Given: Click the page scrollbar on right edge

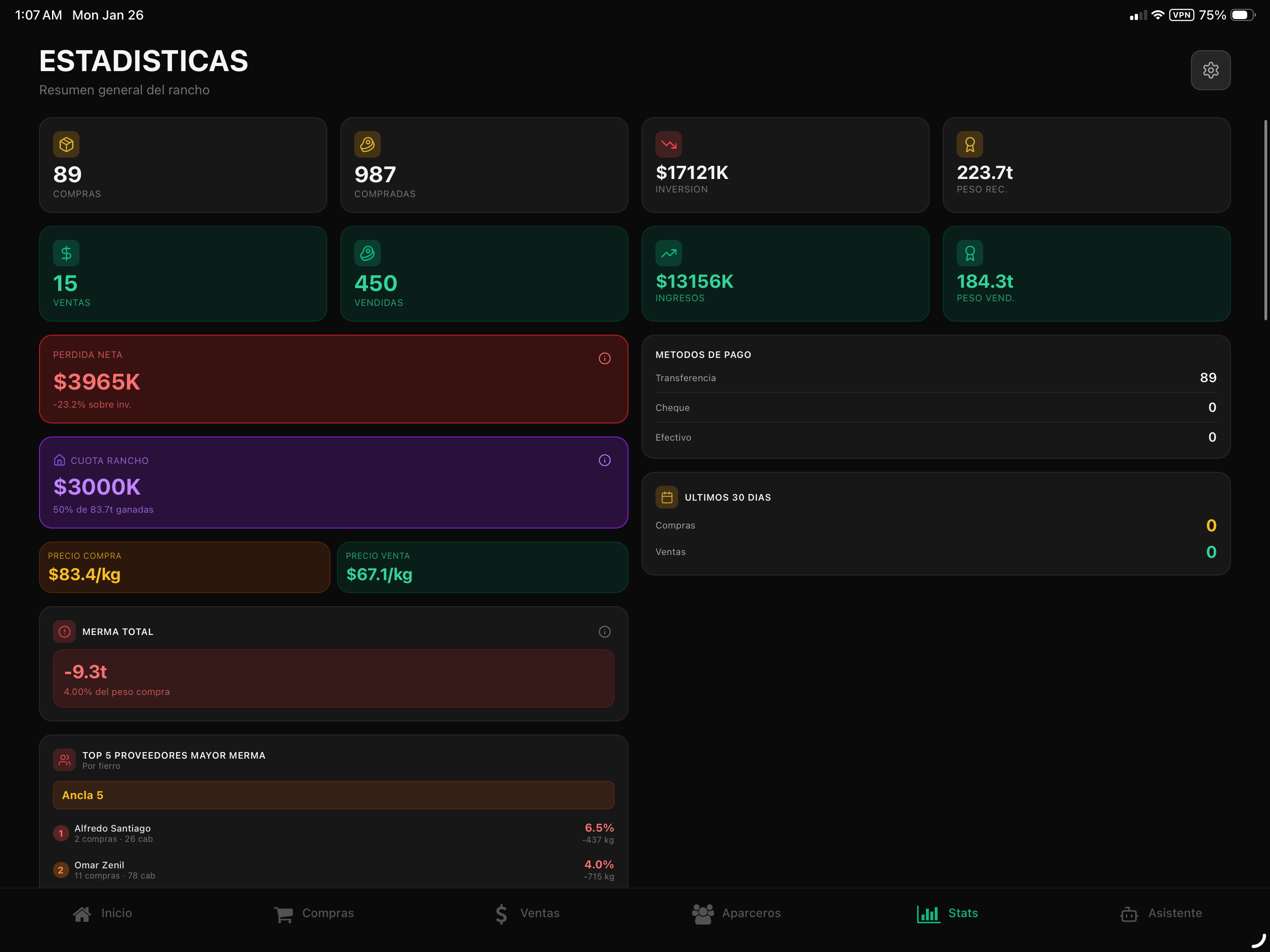Looking at the screenshot, I should tap(1265, 220).
